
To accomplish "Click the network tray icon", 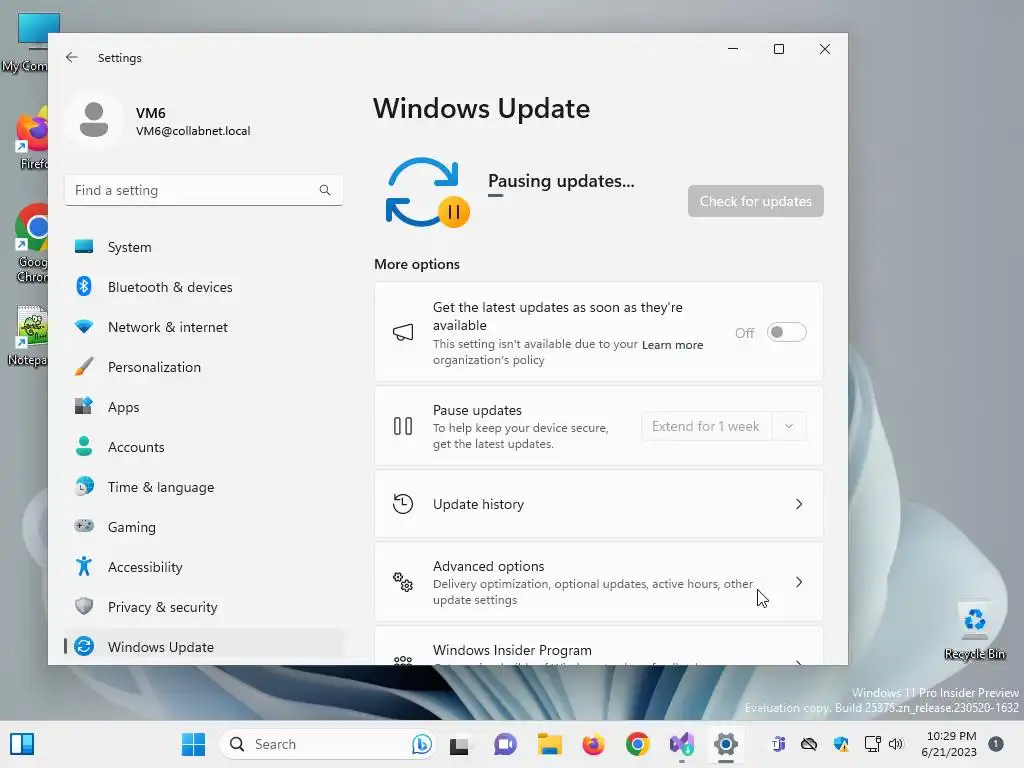I will click(872, 744).
